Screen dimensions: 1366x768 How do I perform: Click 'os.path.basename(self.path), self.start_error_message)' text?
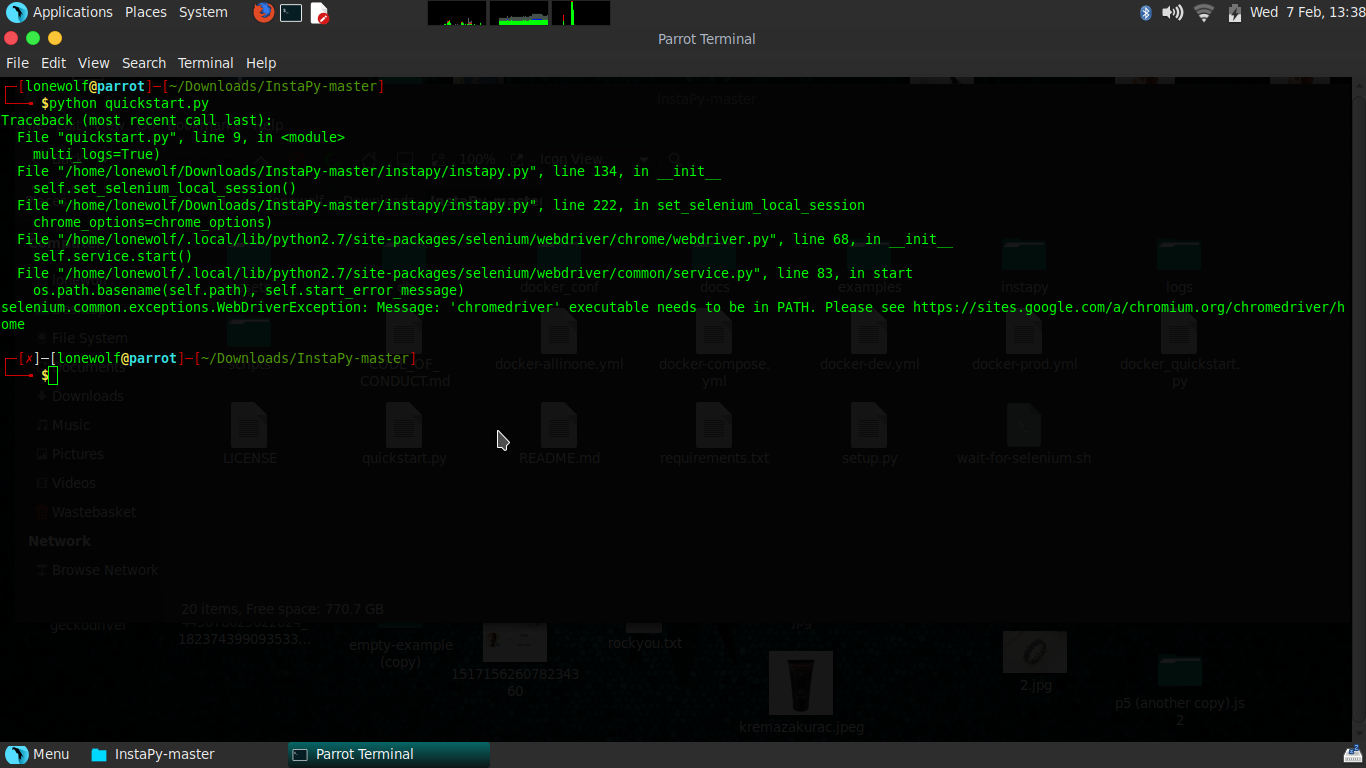click(x=249, y=290)
